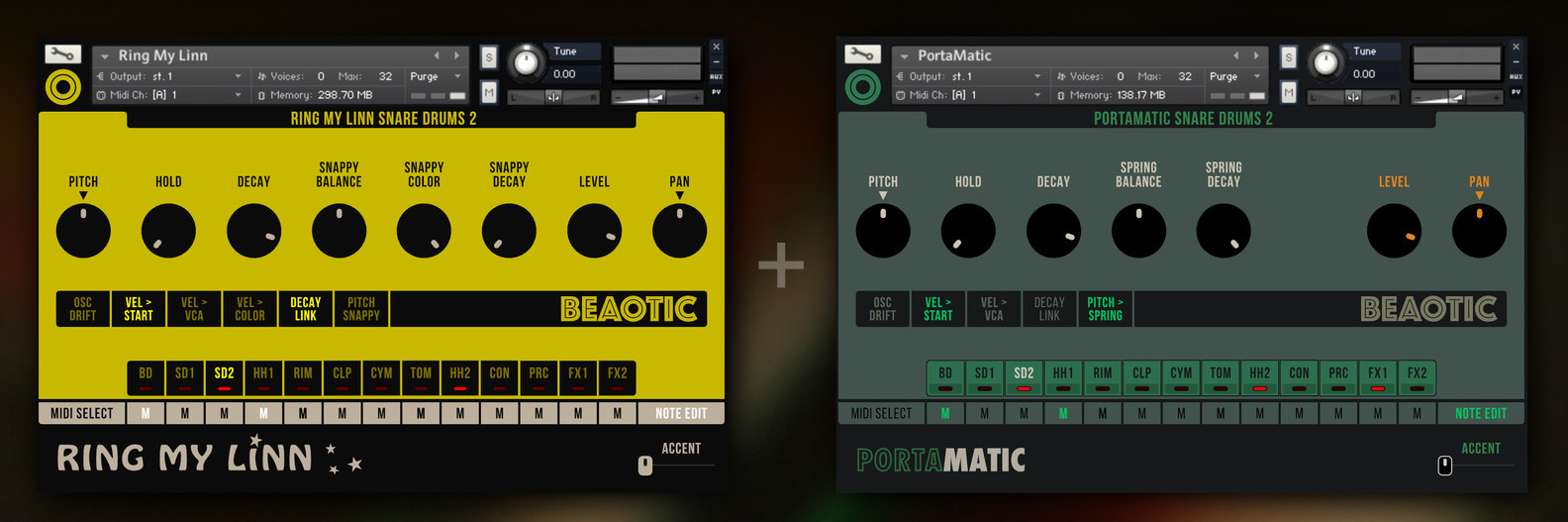
Task: Select the TOM drum tab in PortaMatic
Action: tap(1221, 377)
